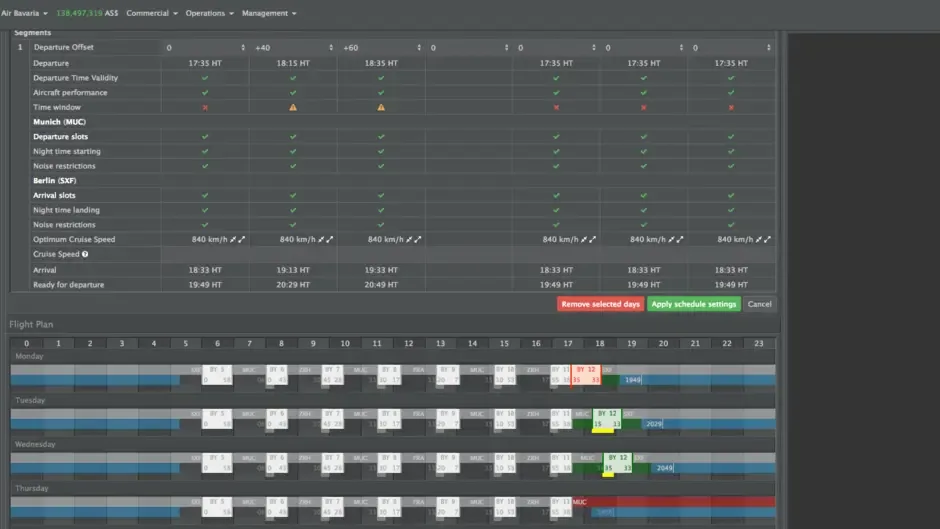
Task: Click the Apply schedule settings button
Action: [x=694, y=304]
